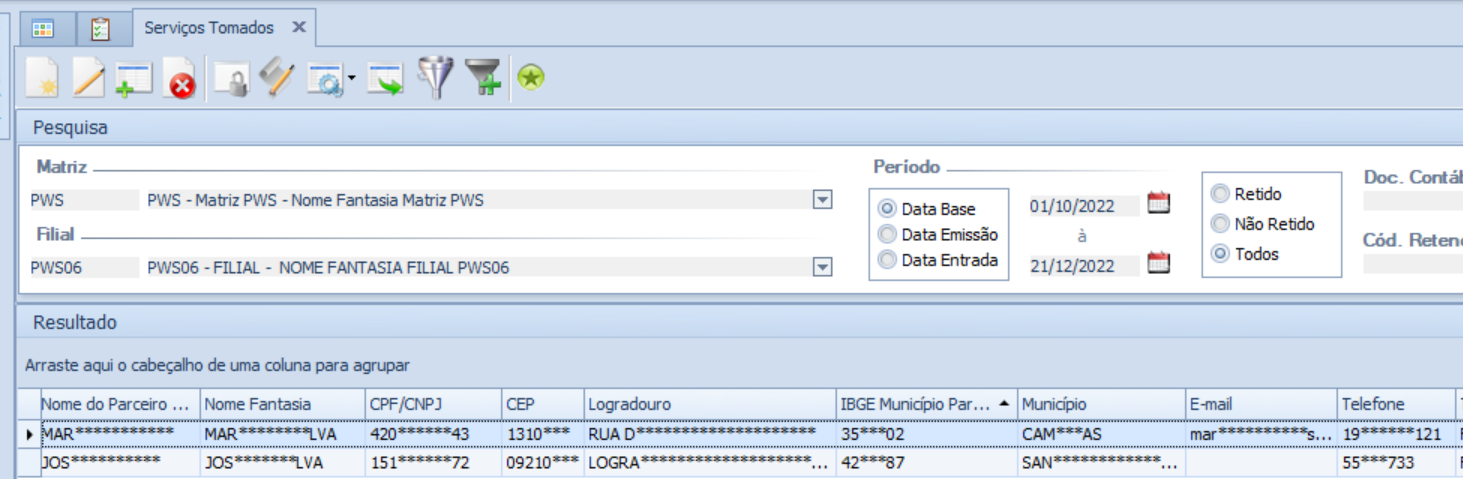The width and height of the screenshot is (1463, 479).
Task: Open calendar for start date 01/10/2022
Action: click(x=1158, y=203)
